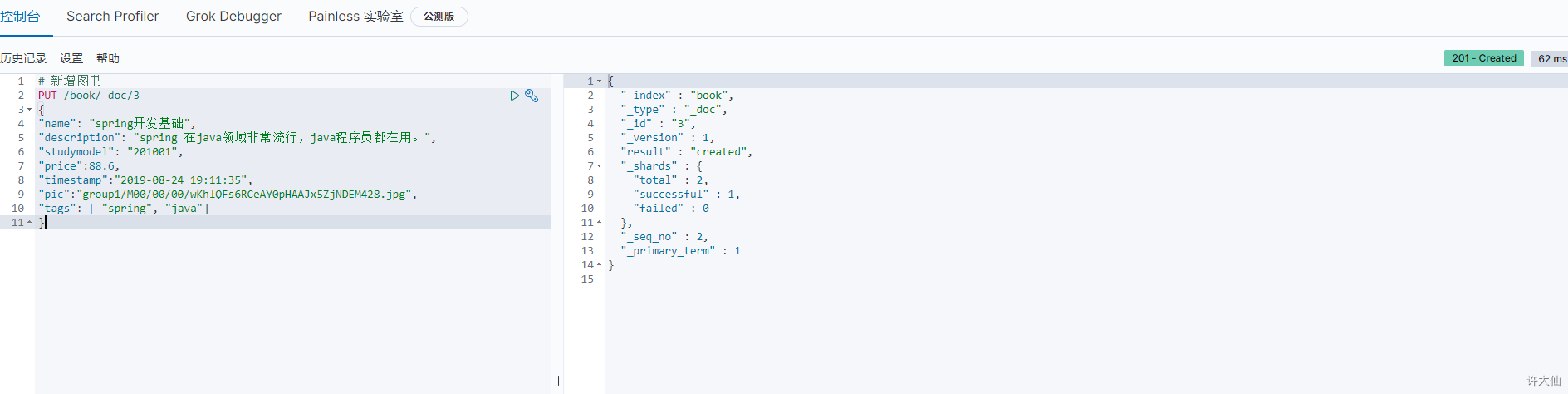Click the "description" line in request
1568x394 pixels.
(x=237, y=138)
